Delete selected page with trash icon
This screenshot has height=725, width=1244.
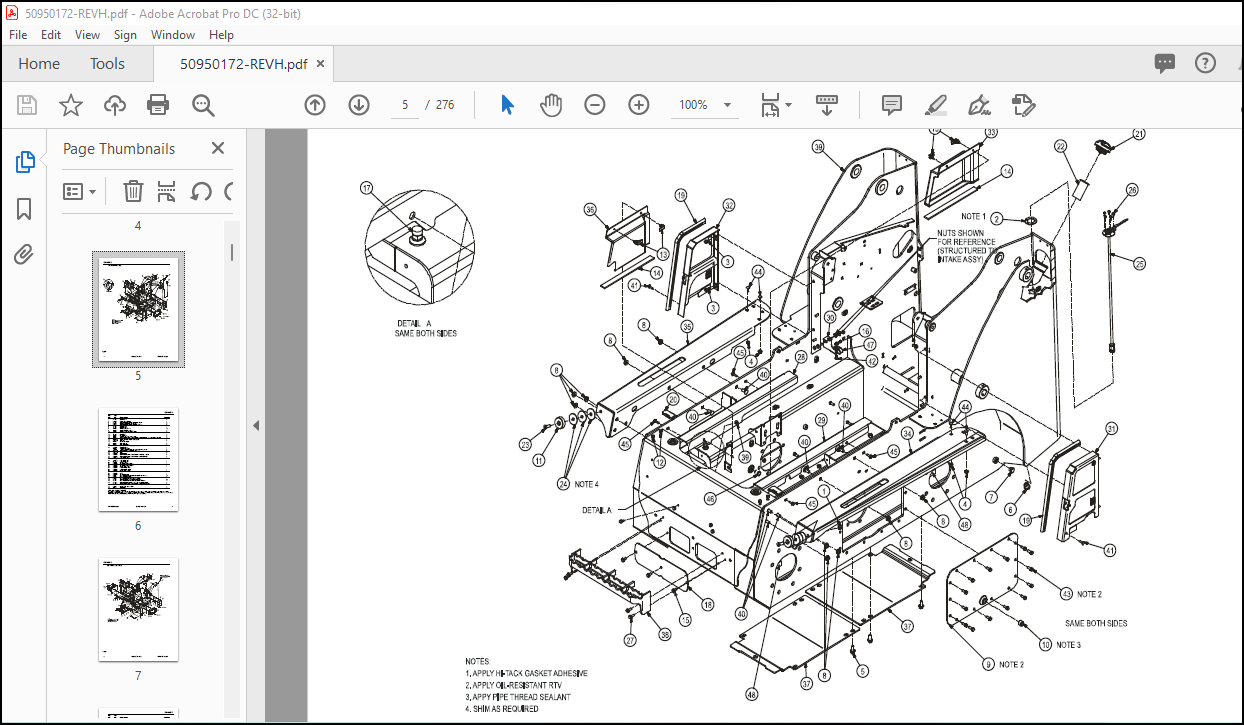[133, 191]
